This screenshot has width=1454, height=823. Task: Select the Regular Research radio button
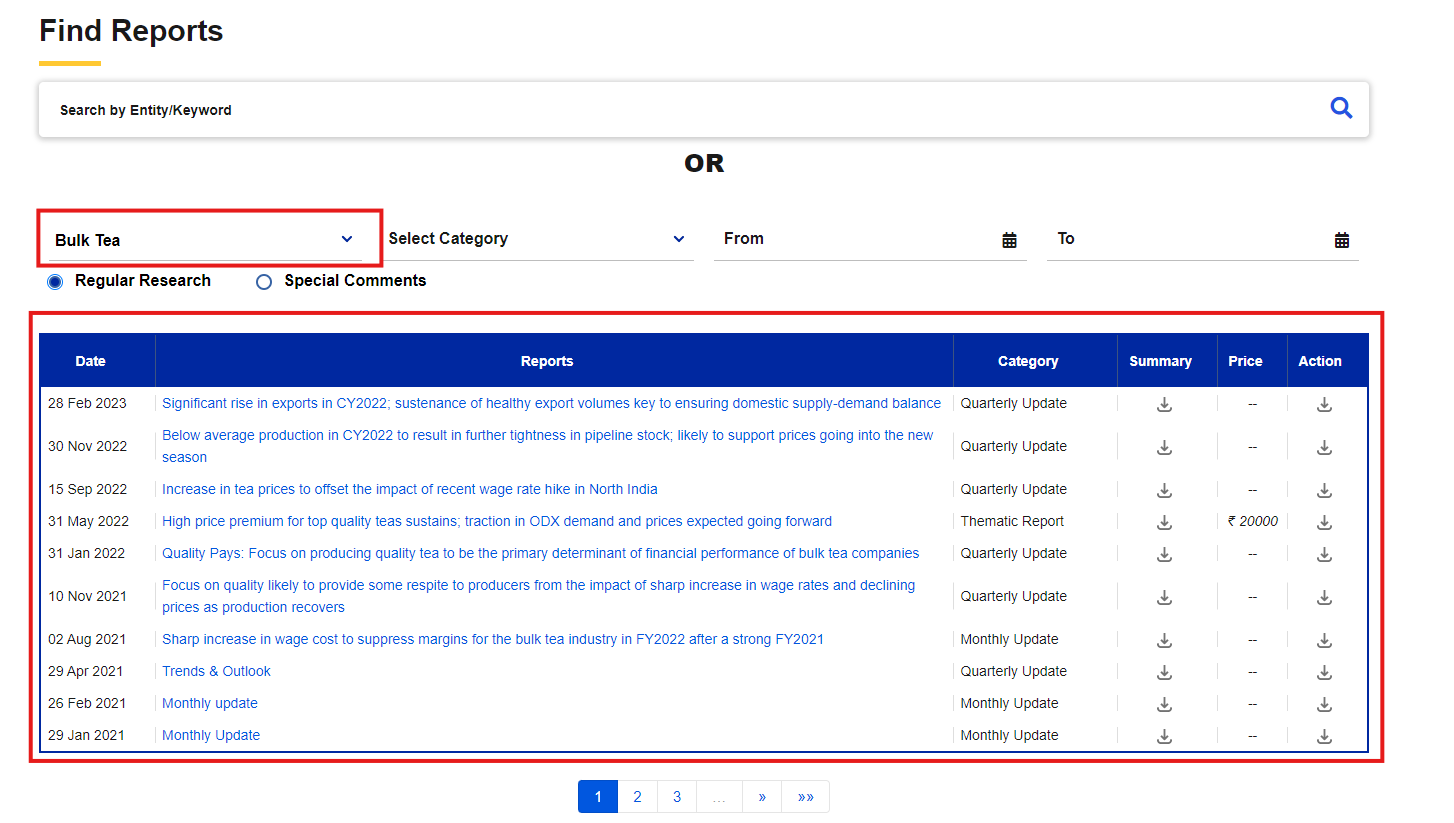click(x=55, y=282)
